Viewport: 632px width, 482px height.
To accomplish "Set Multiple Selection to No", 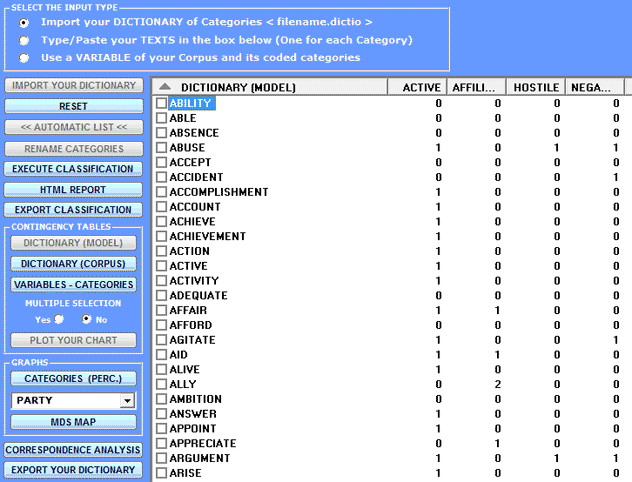I will pos(86,319).
